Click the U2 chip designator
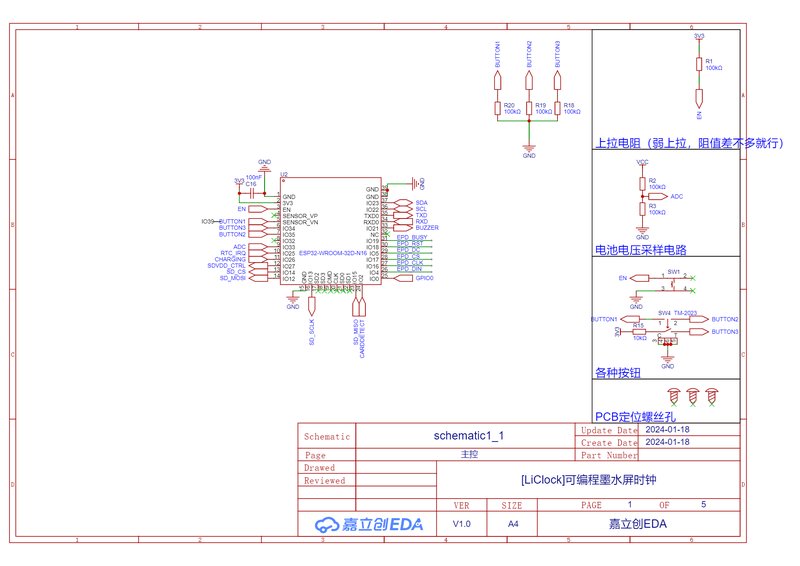Viewport: 800px width, 566px height. click(284, 175)
